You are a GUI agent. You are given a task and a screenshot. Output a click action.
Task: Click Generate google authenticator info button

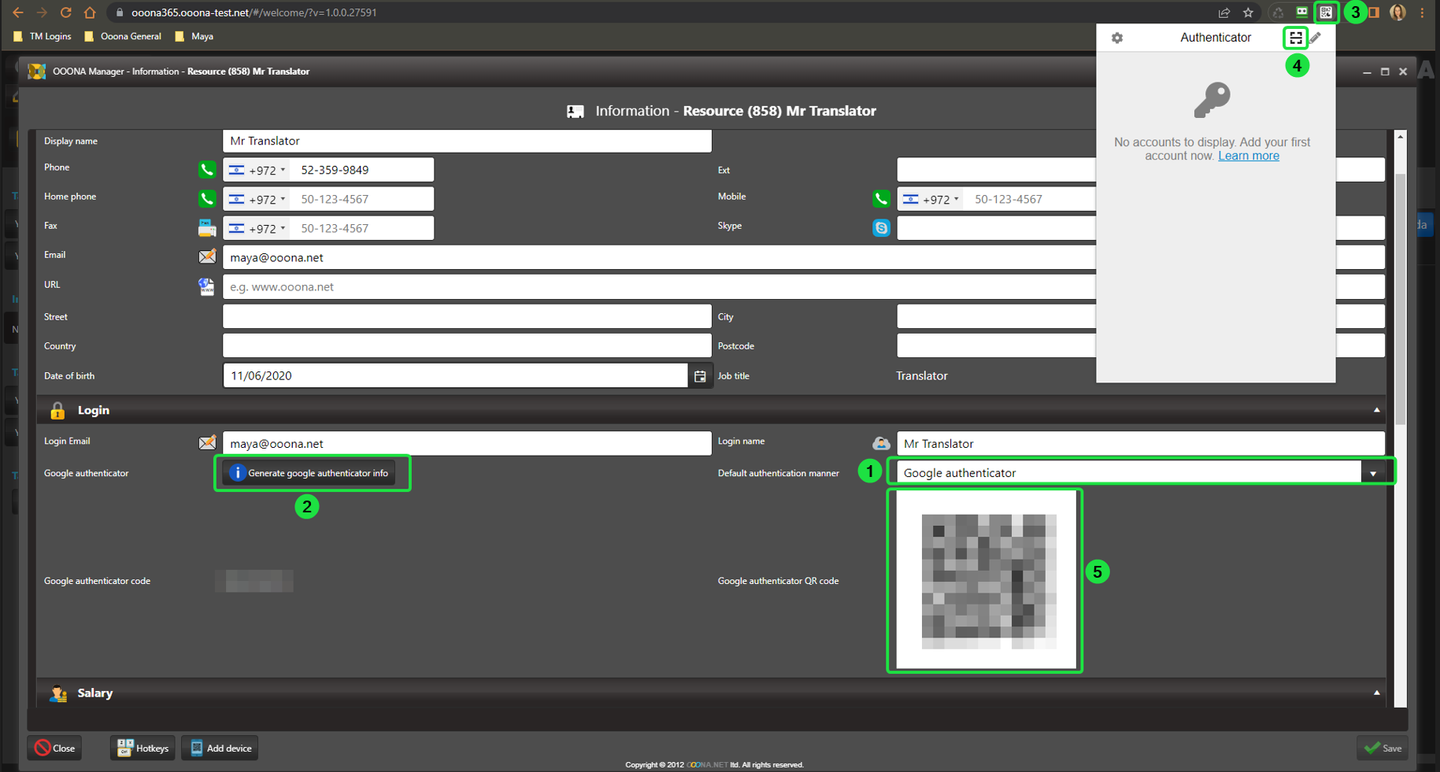[x=309, y=473]
